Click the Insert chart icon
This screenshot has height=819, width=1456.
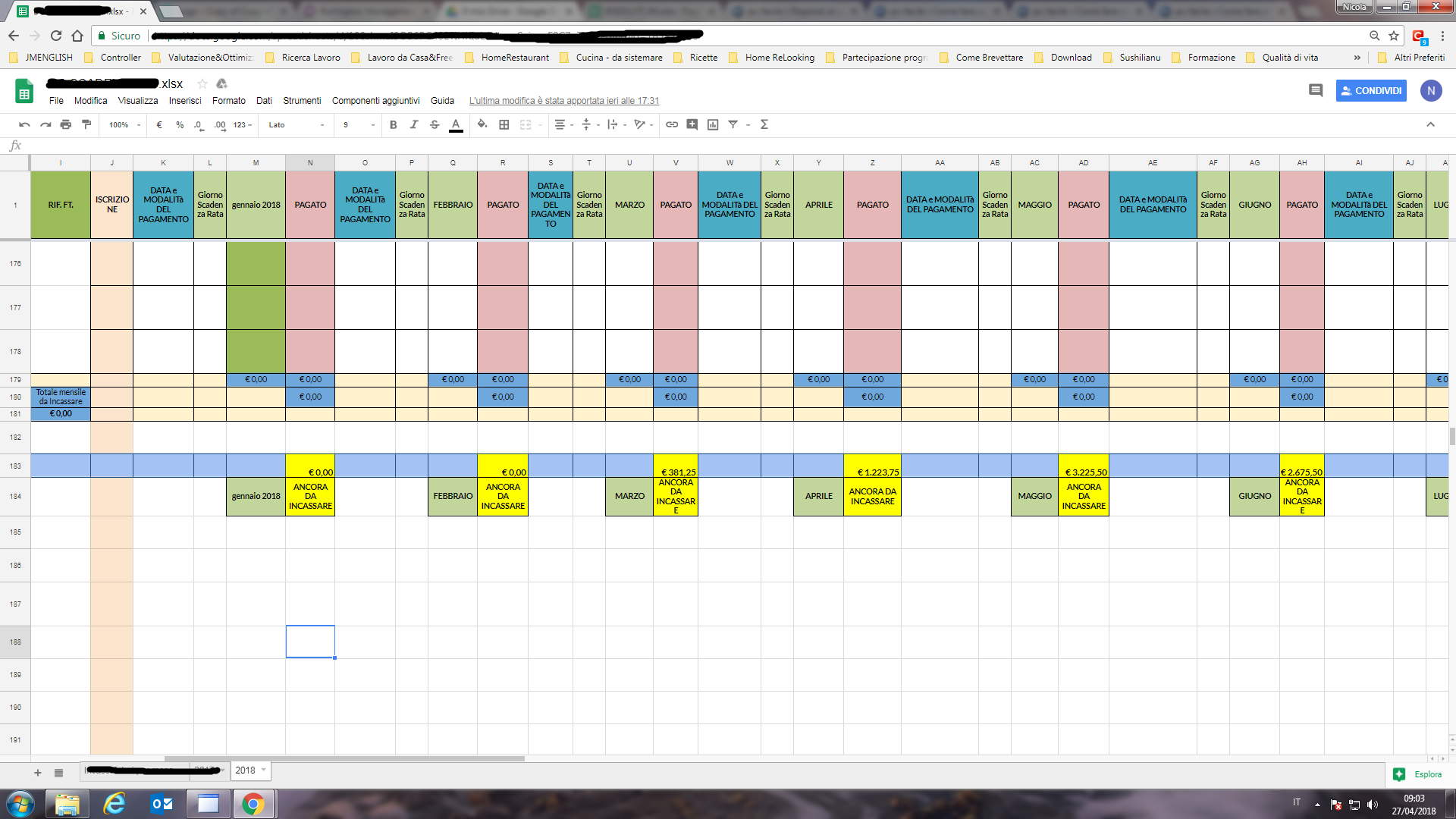pyautogui.click(x=713, y=124)
